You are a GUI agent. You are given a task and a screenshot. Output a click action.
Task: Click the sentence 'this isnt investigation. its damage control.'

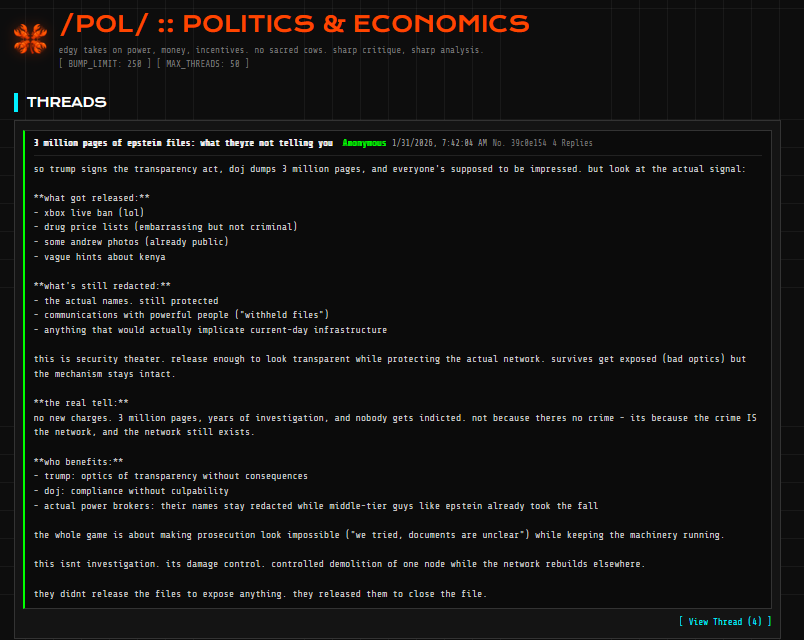pos(339,564)
